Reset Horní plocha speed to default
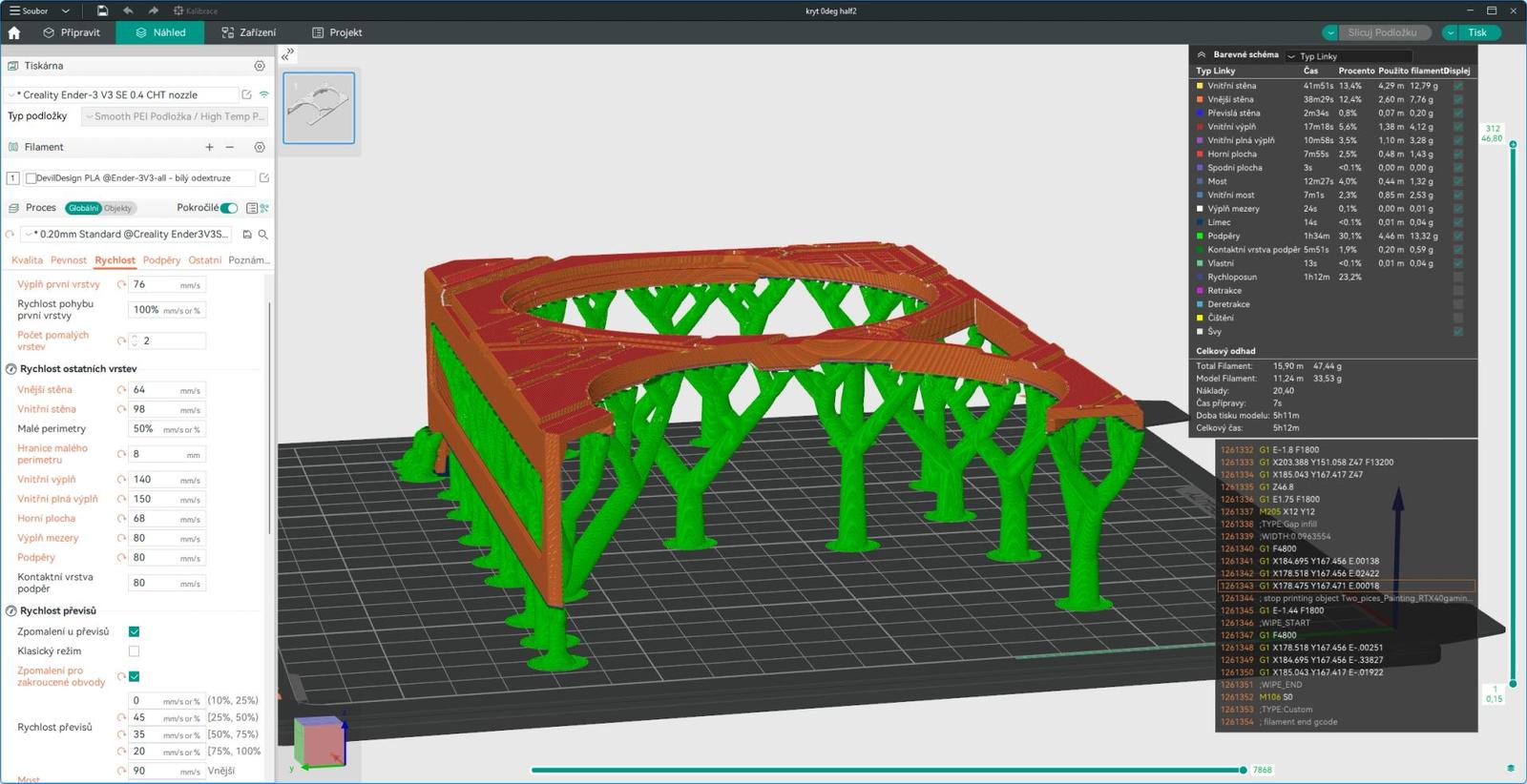Viewport: 1527px width, 784px height. click(x=121, y=519)
